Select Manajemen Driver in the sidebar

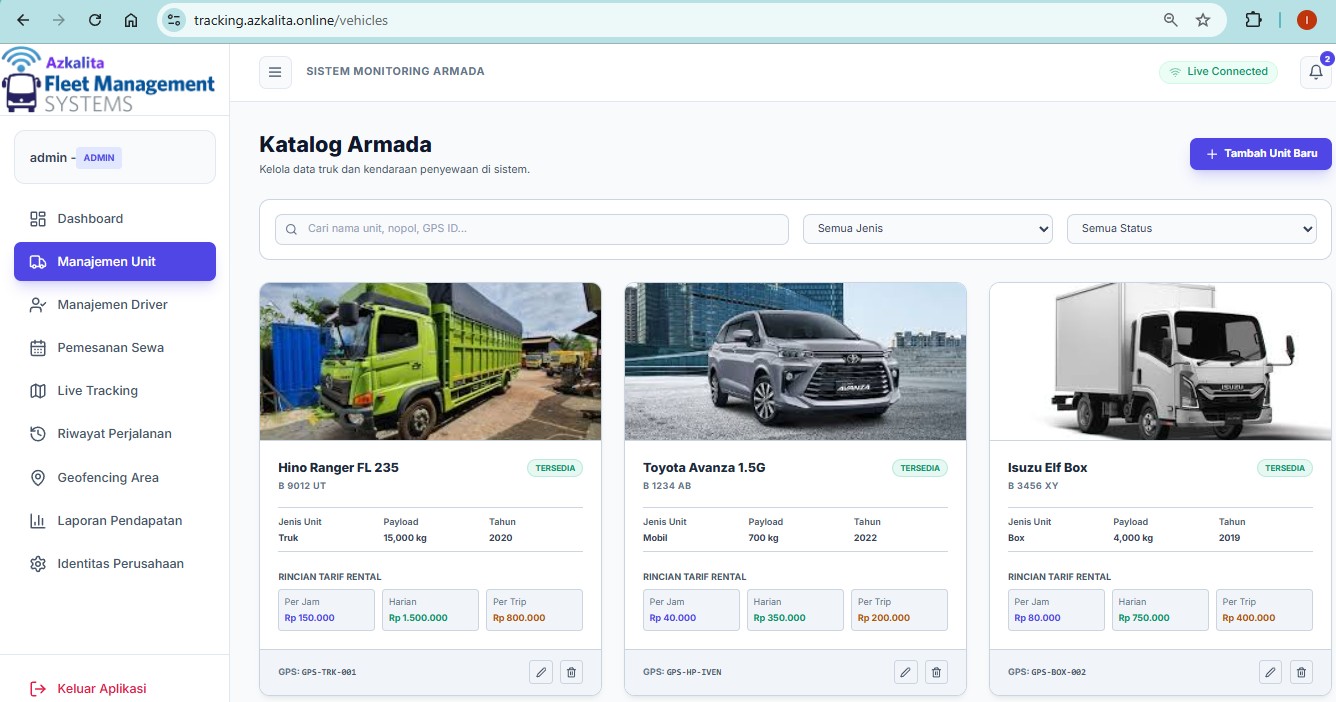[115, 305]
